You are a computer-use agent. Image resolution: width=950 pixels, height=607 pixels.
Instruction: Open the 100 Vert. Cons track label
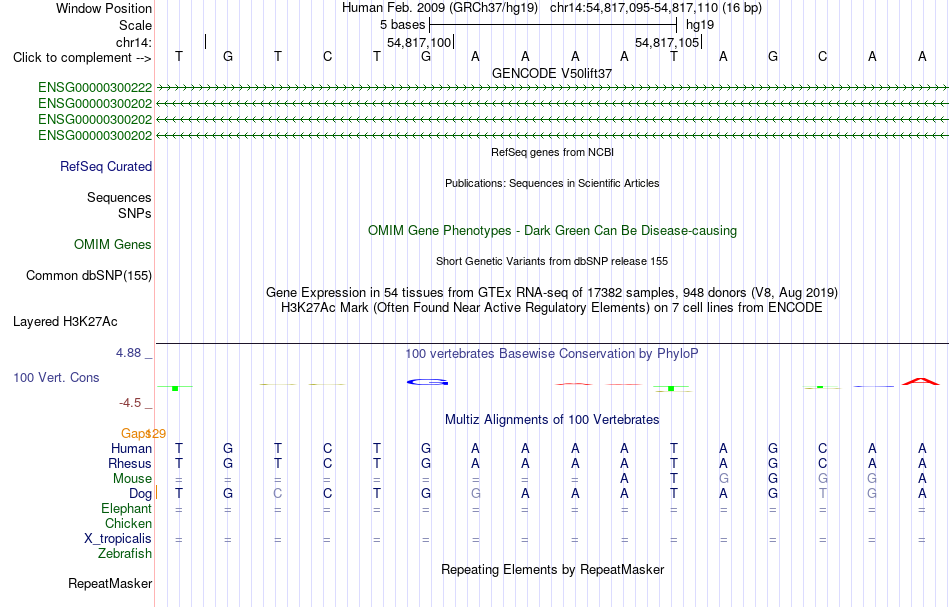(x=56, y=377)
